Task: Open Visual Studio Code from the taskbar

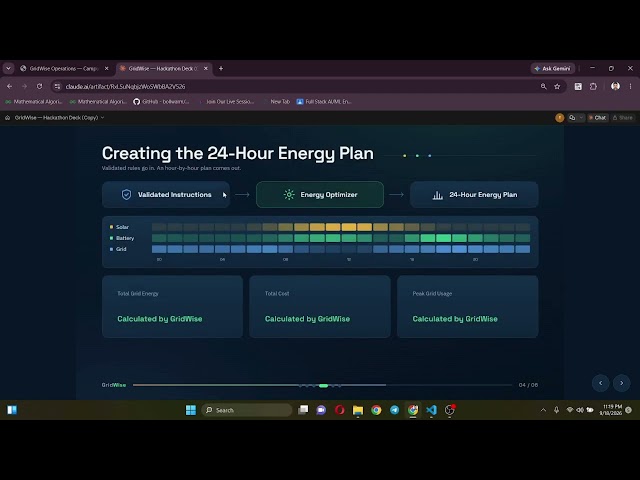Action: click(x=431, y=410)
